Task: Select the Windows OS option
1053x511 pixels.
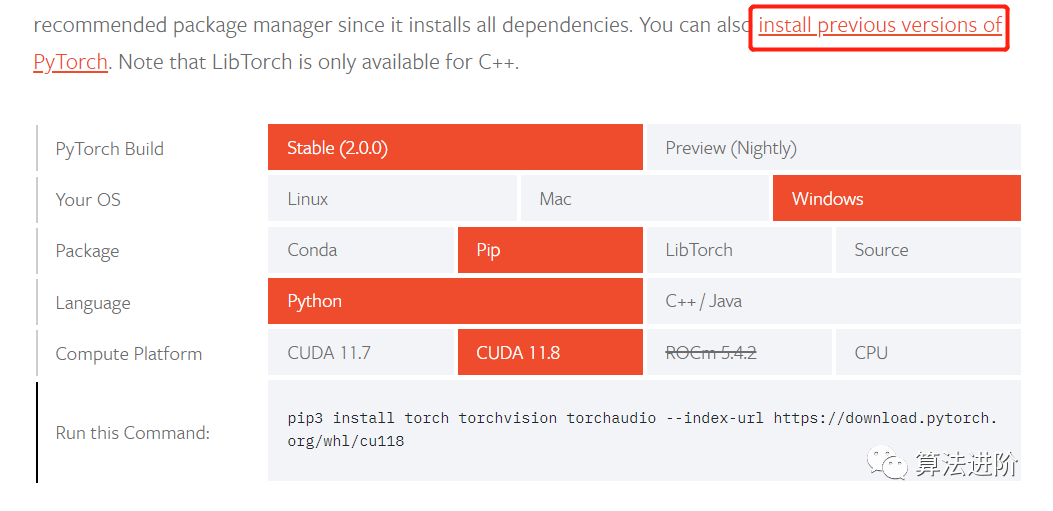Action: pos(896,199)
